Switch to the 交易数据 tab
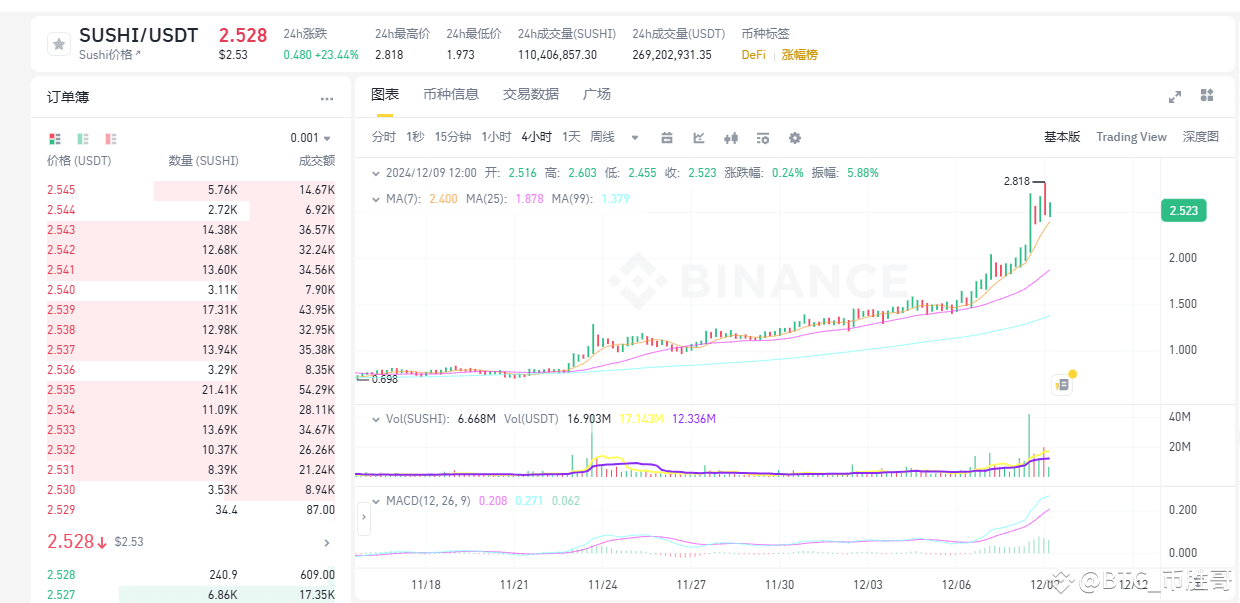This screenshot has width=1240, height=603. [x=531, y=94]
